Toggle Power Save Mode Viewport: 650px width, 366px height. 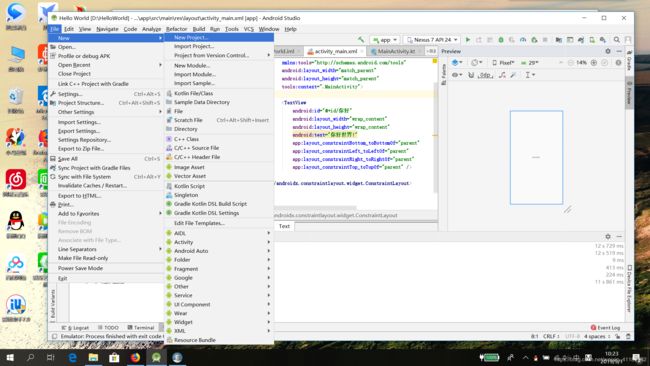106,268
